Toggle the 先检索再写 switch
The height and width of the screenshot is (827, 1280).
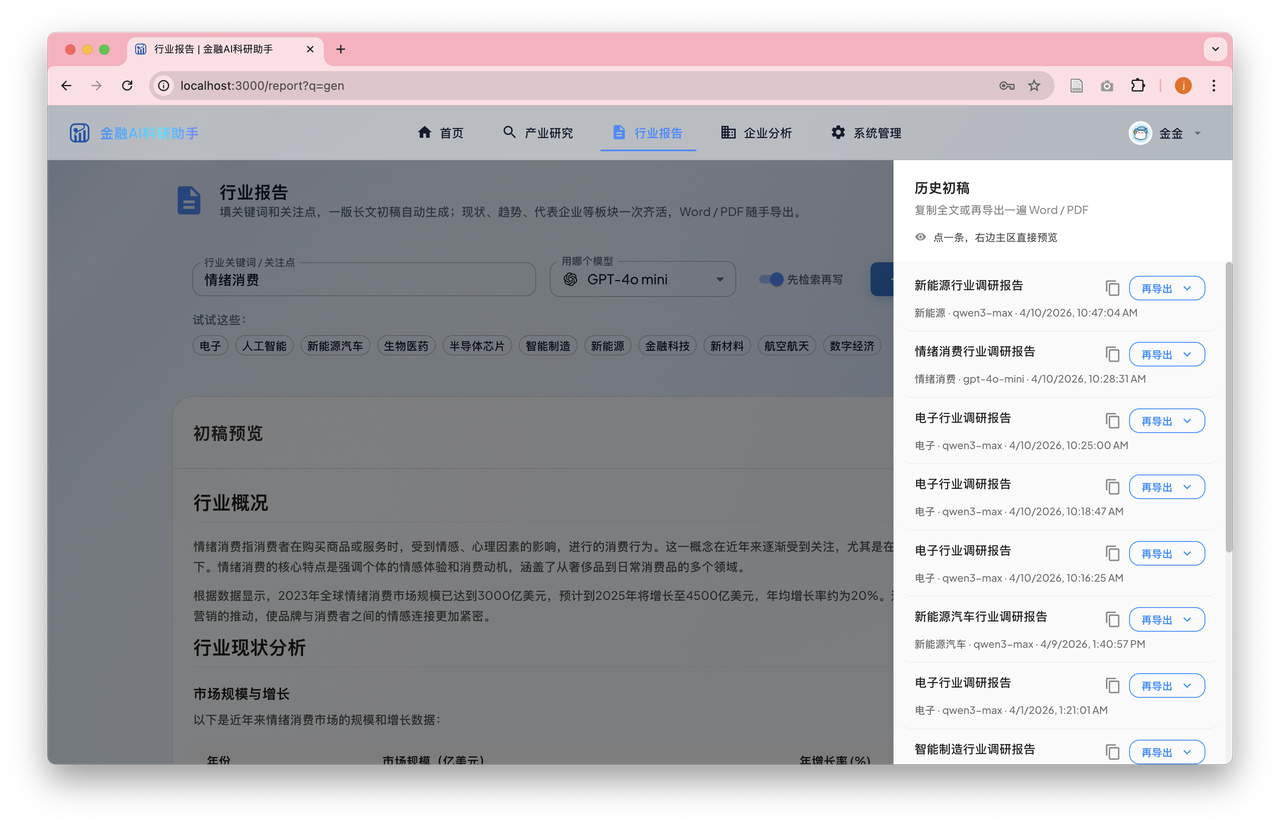[x=771, y=280]
